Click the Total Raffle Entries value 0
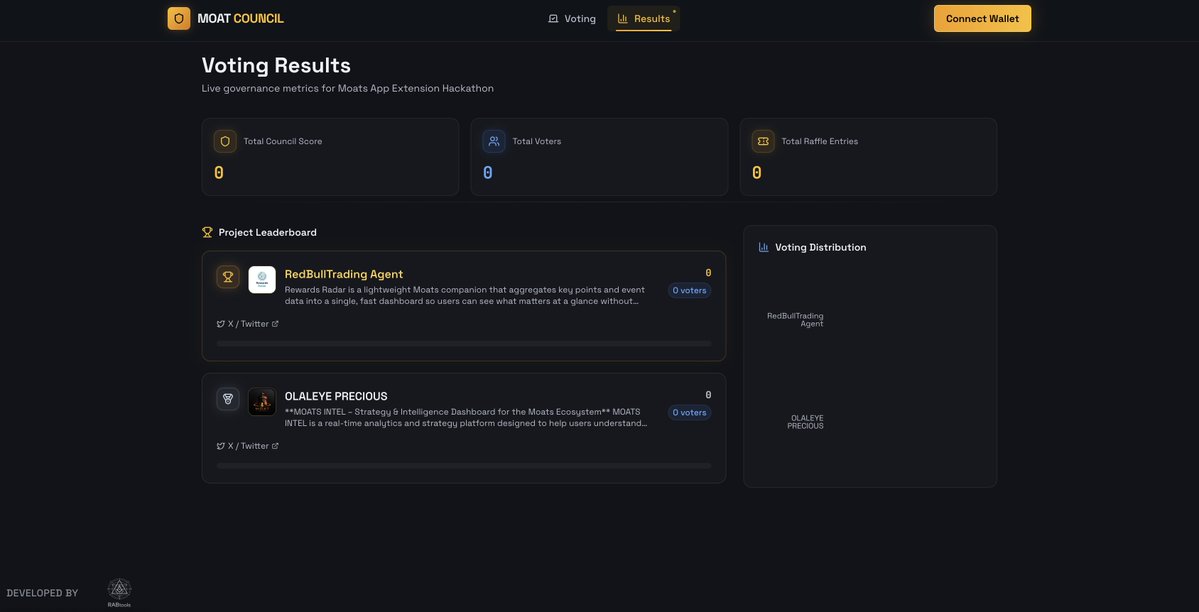 [757, 173]
